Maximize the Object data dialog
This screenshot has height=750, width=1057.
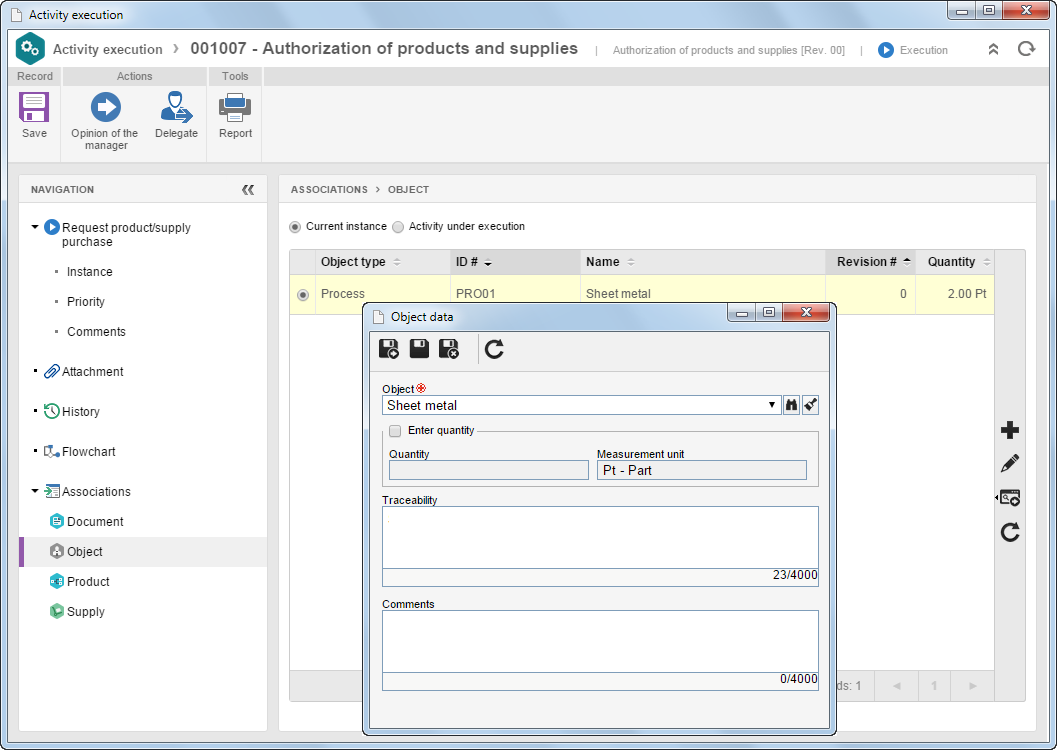click(x=768, y=312)
